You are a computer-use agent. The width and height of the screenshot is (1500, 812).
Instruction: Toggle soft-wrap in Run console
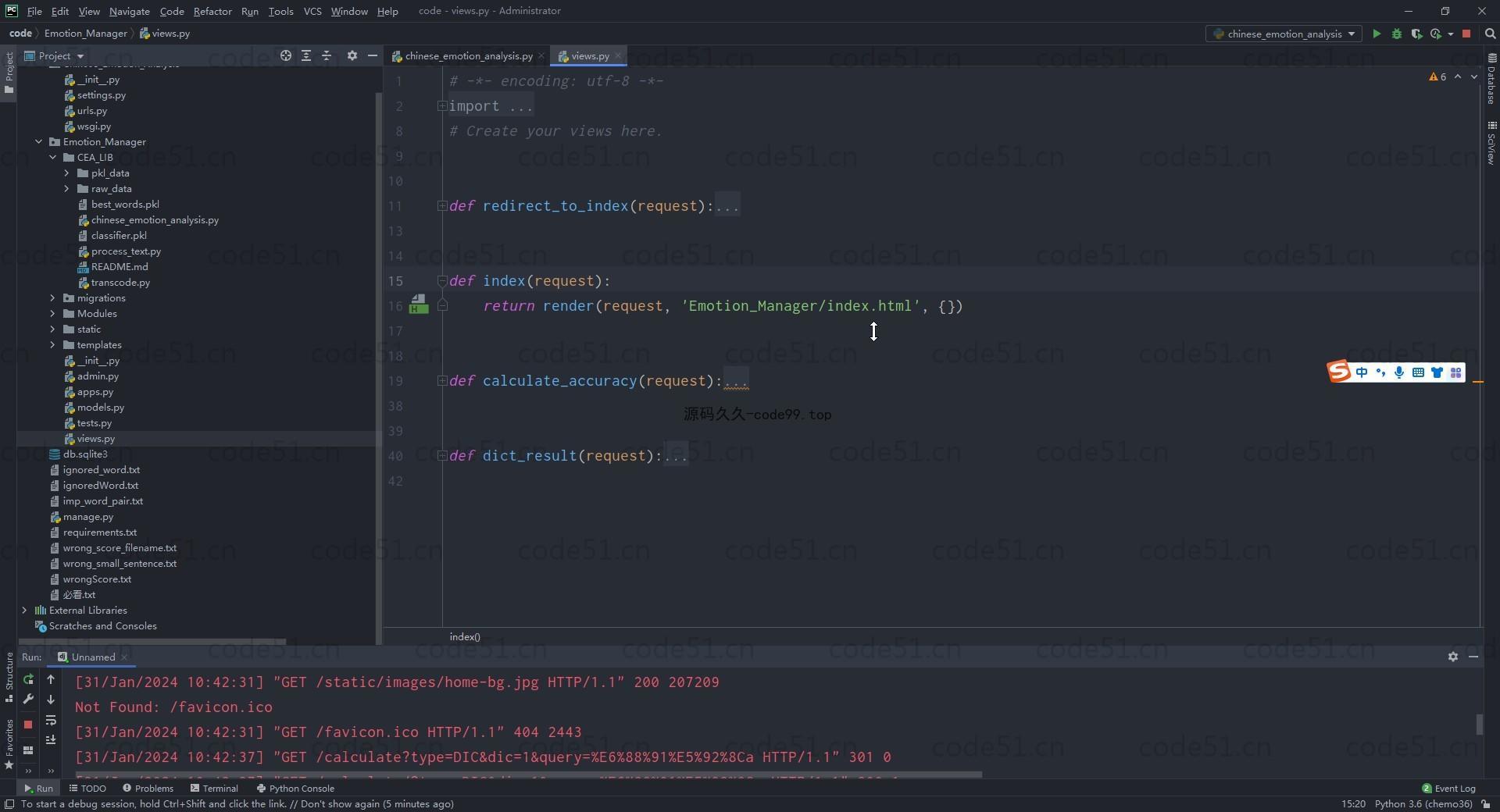[x=51, y=720]
